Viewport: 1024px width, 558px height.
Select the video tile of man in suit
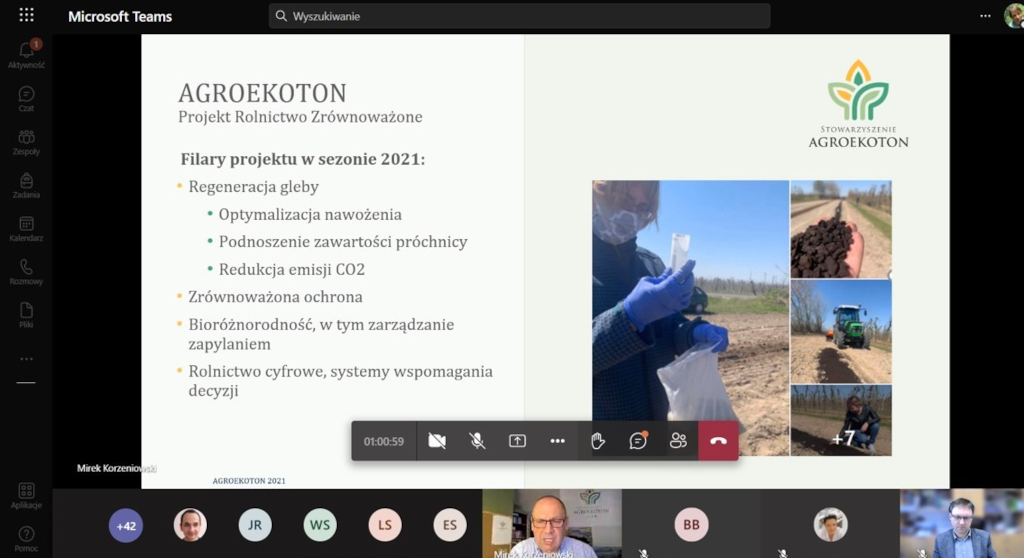[x=961, y=523]
